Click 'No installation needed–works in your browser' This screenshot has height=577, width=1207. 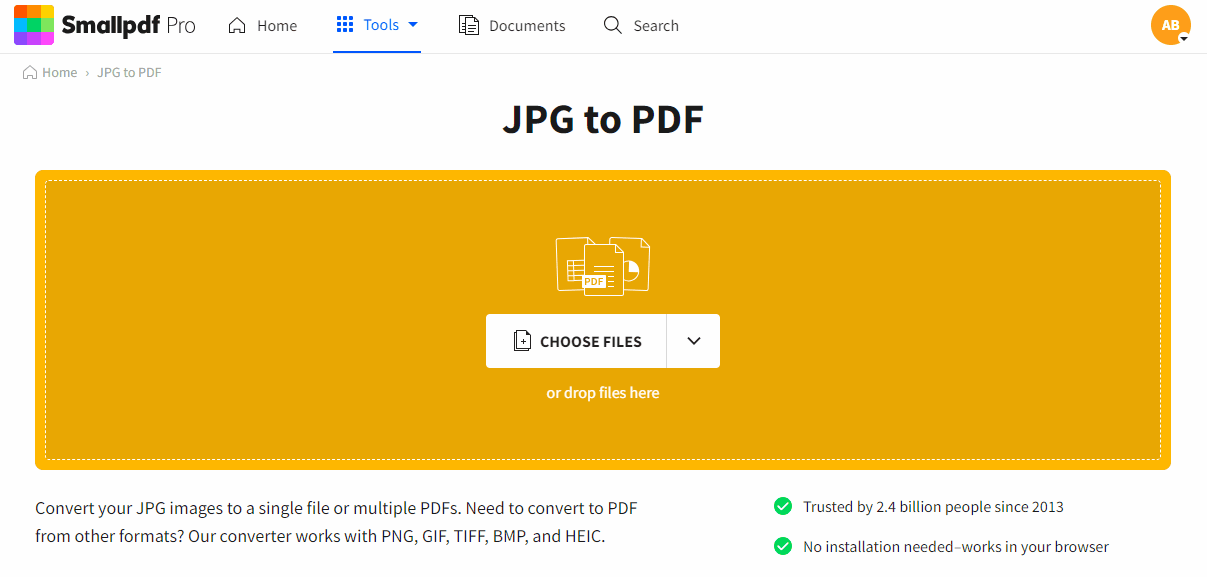tap(956, 547)
